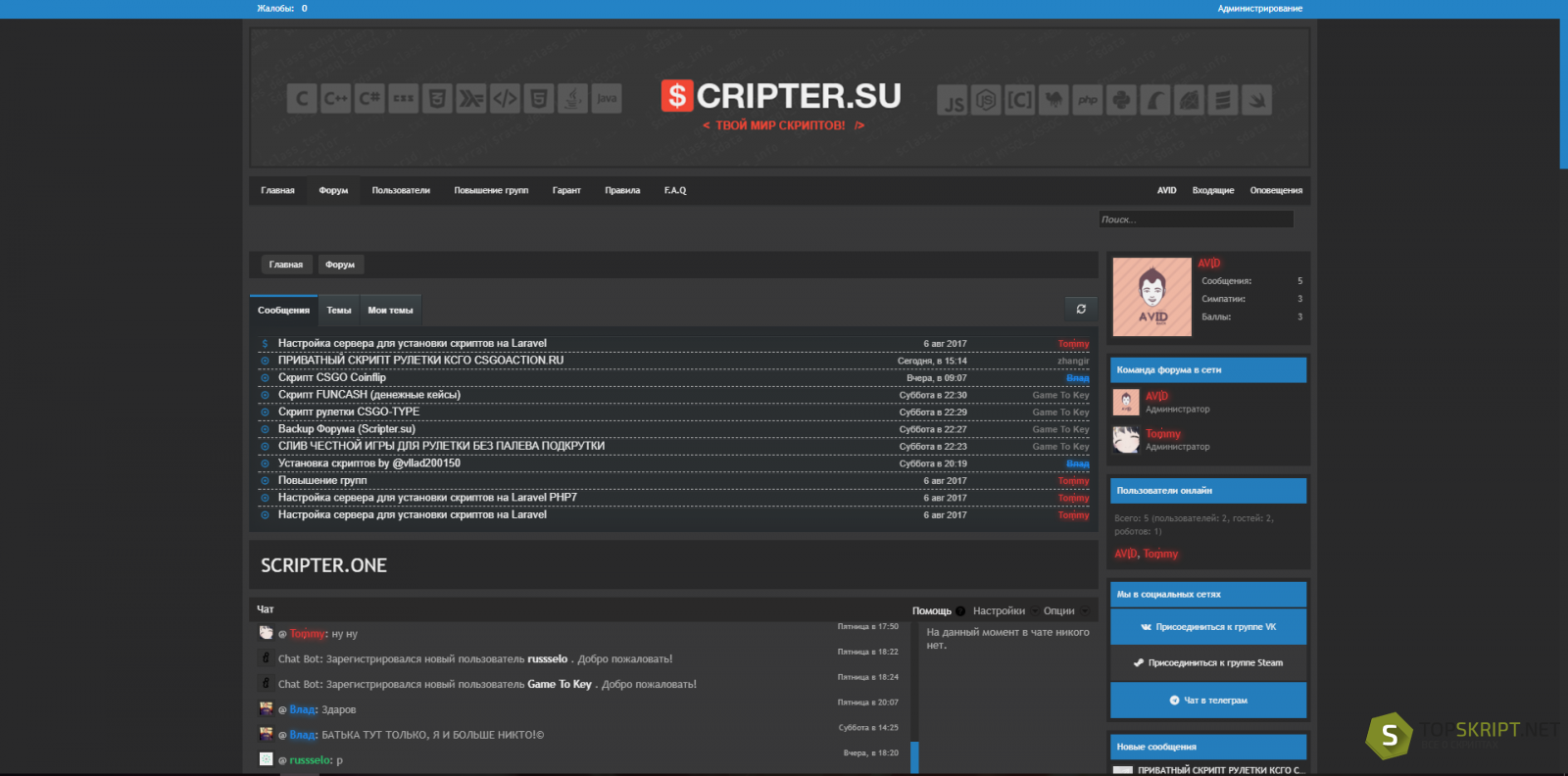This screenshot has width=1568, height=776.
Task: Open the AVID account menu in navbar
Action: pyautogui.click(x=1166, y=191)
